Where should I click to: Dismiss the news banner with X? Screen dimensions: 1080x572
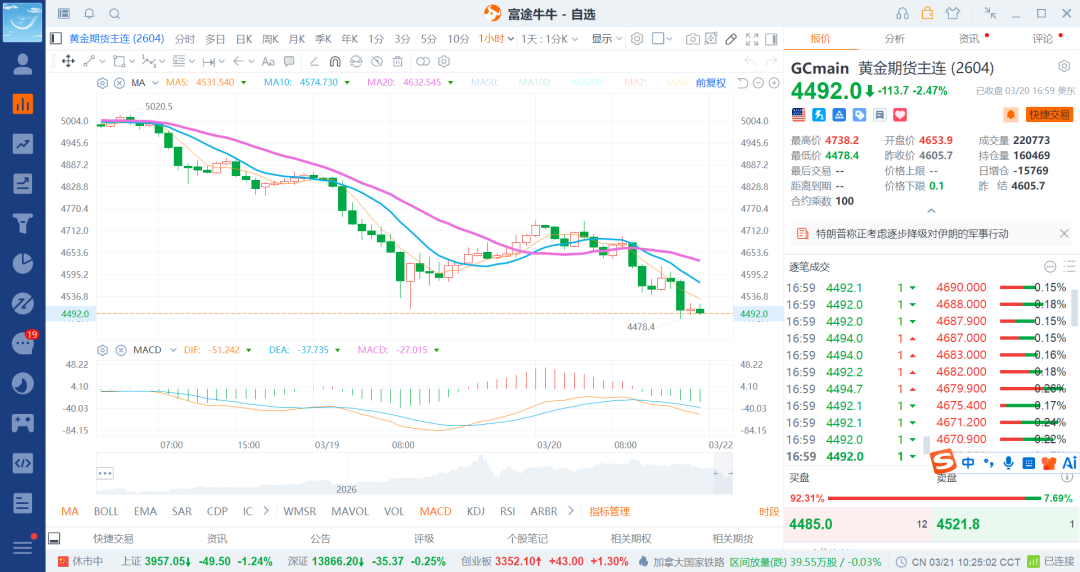[x=1064, y=234]
